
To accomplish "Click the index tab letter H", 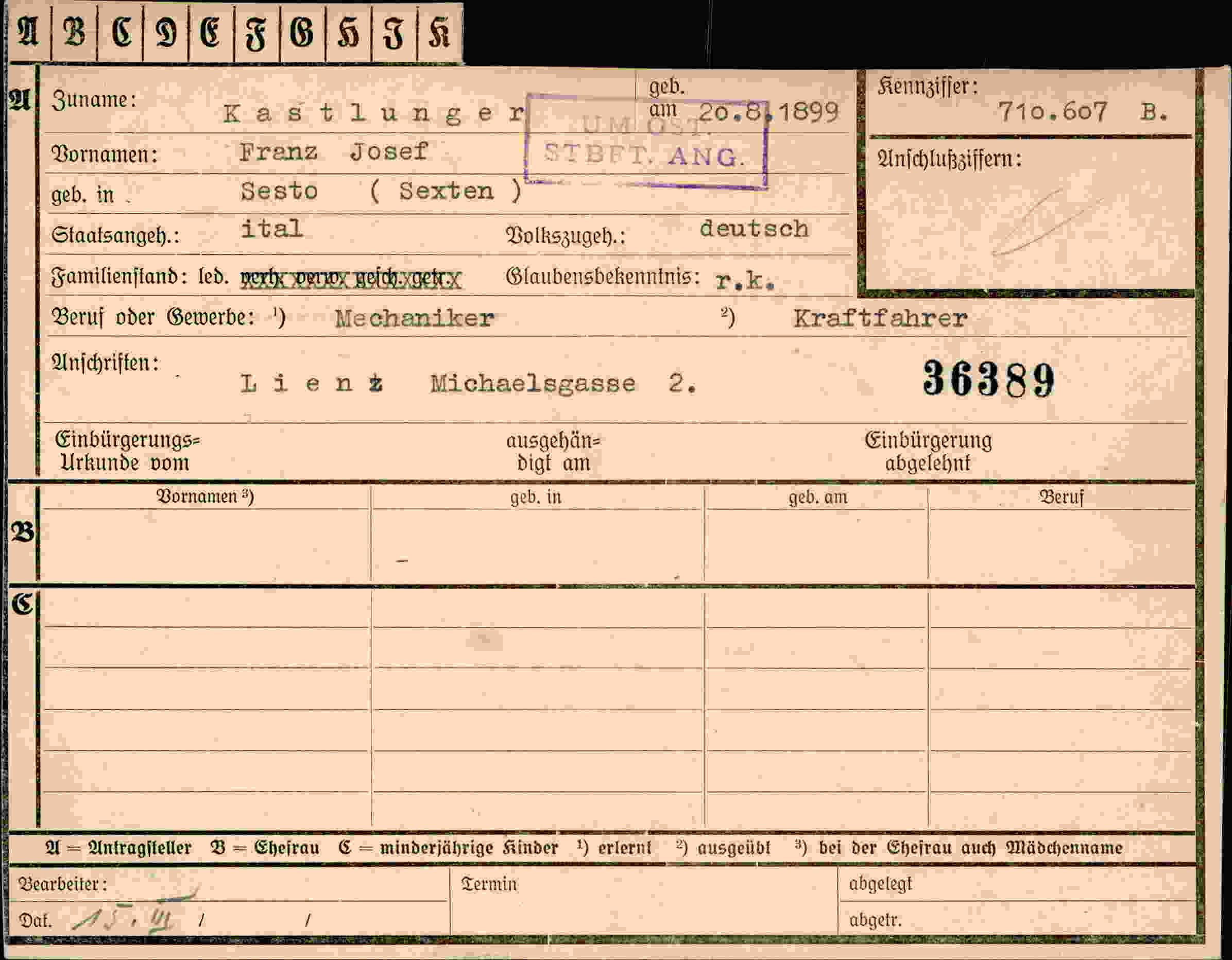I will (x=348, y=34).
